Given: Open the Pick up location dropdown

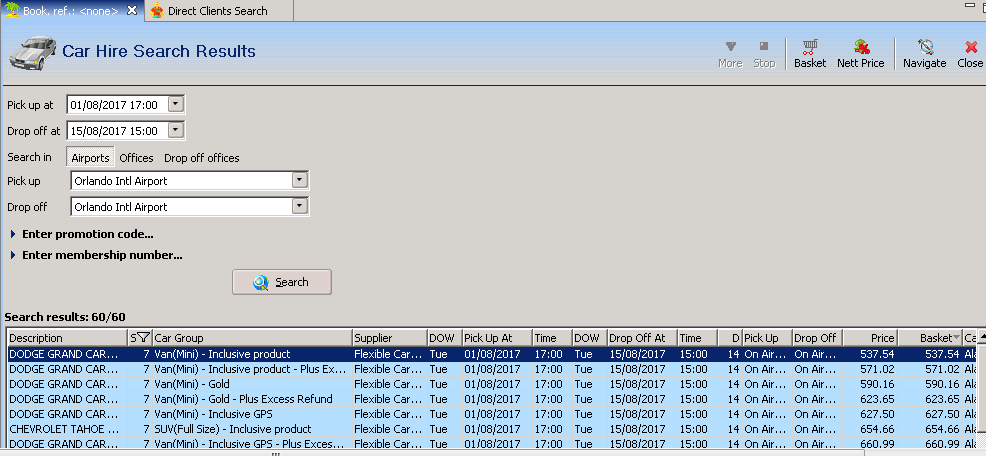Looking at the screenshot, I should (x=300, y=181).
